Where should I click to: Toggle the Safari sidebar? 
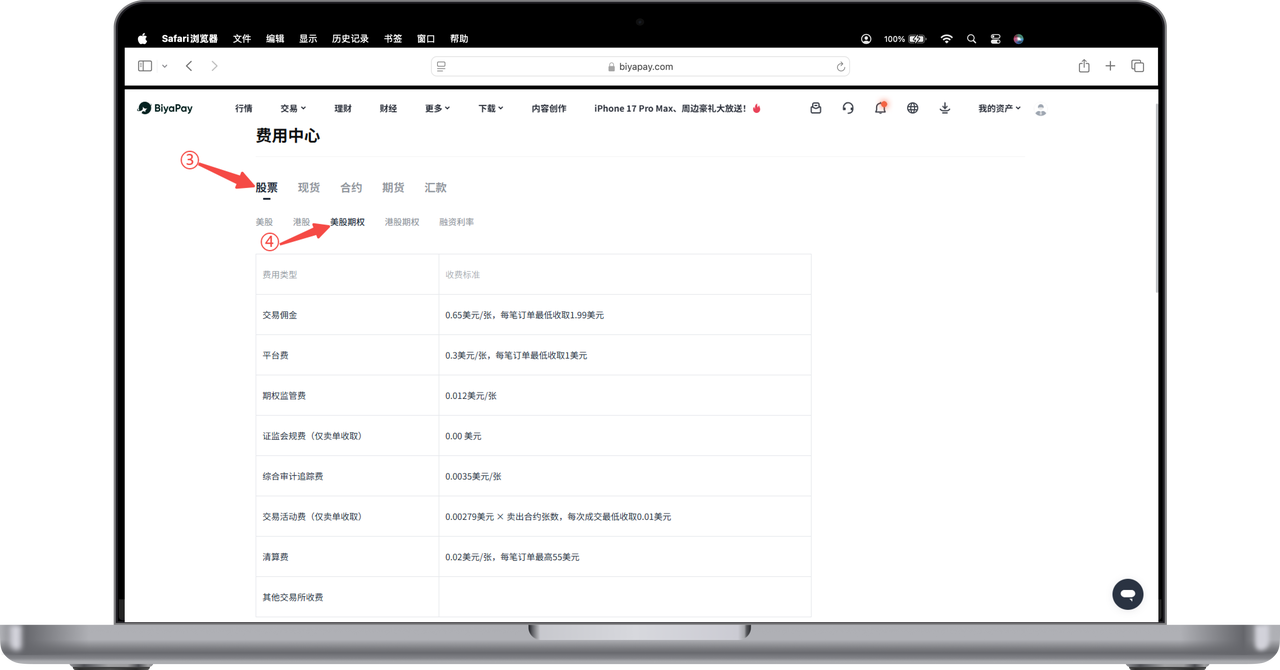point(145,66)
